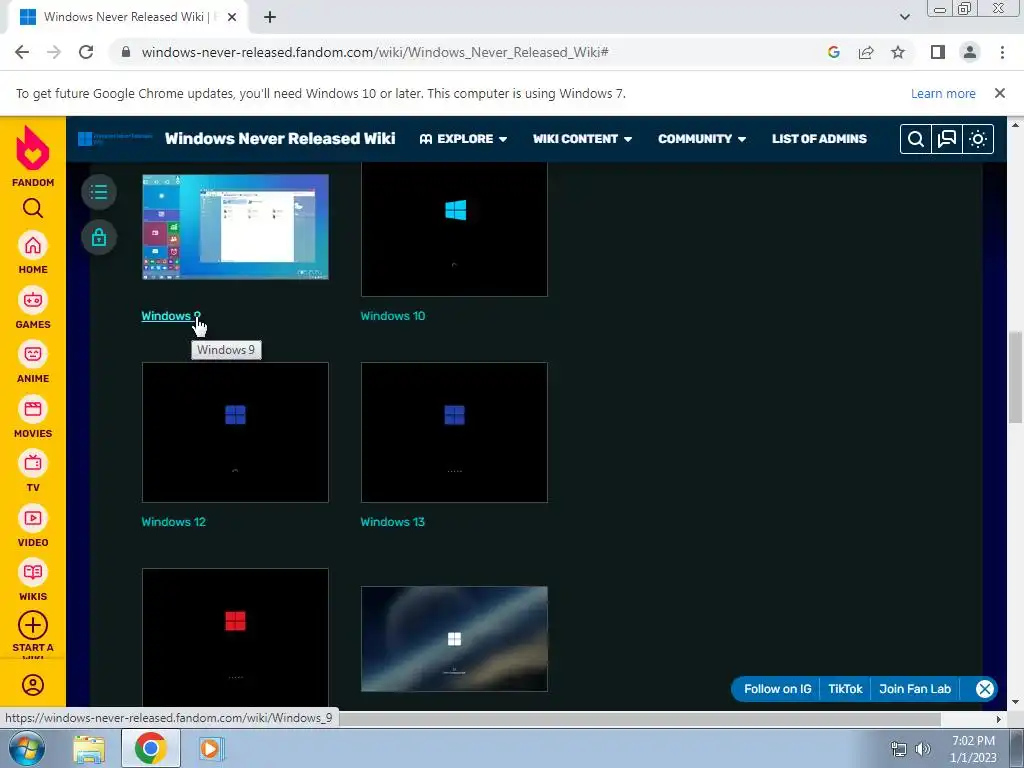Screen dimensions: 1024x768
Task: Toggle the light/dark theme icon
Action: click(x=978, y=138)
